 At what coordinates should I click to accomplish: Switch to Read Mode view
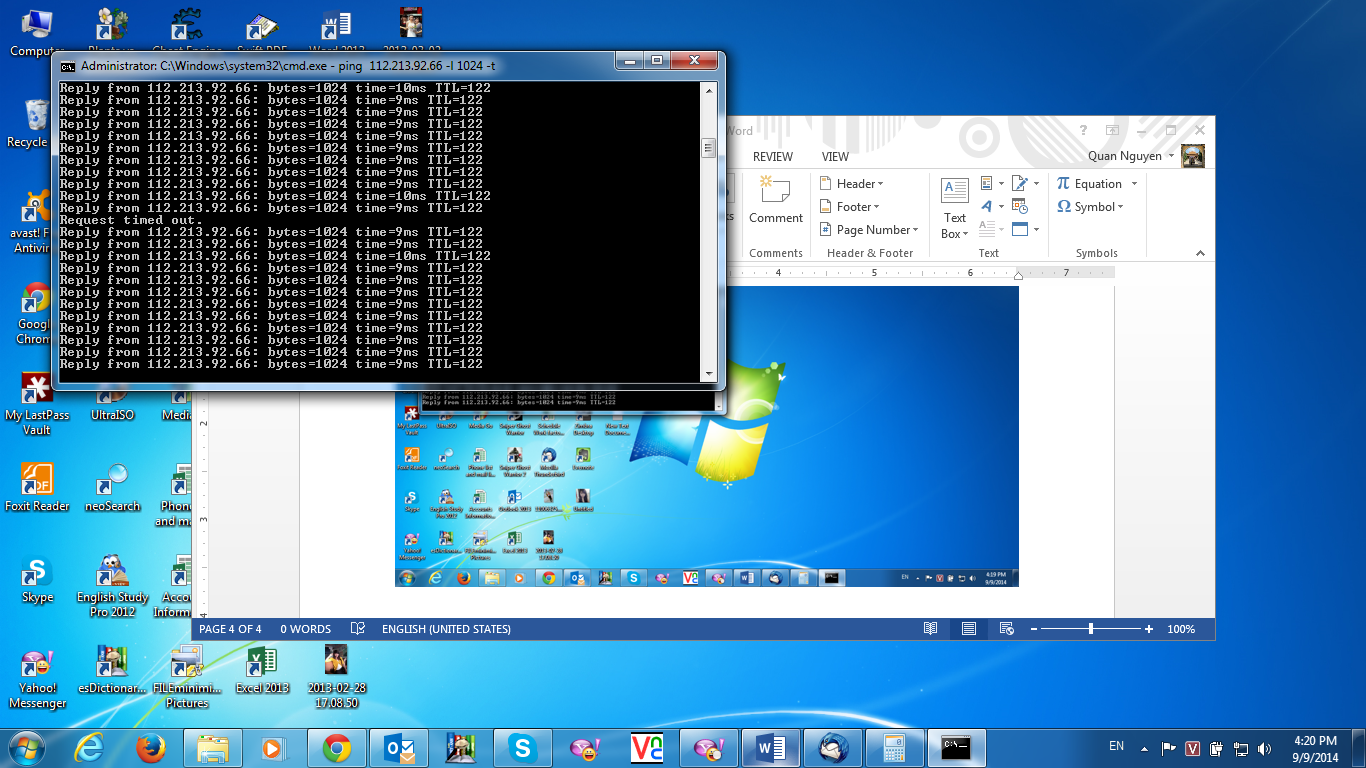[931, 629]
